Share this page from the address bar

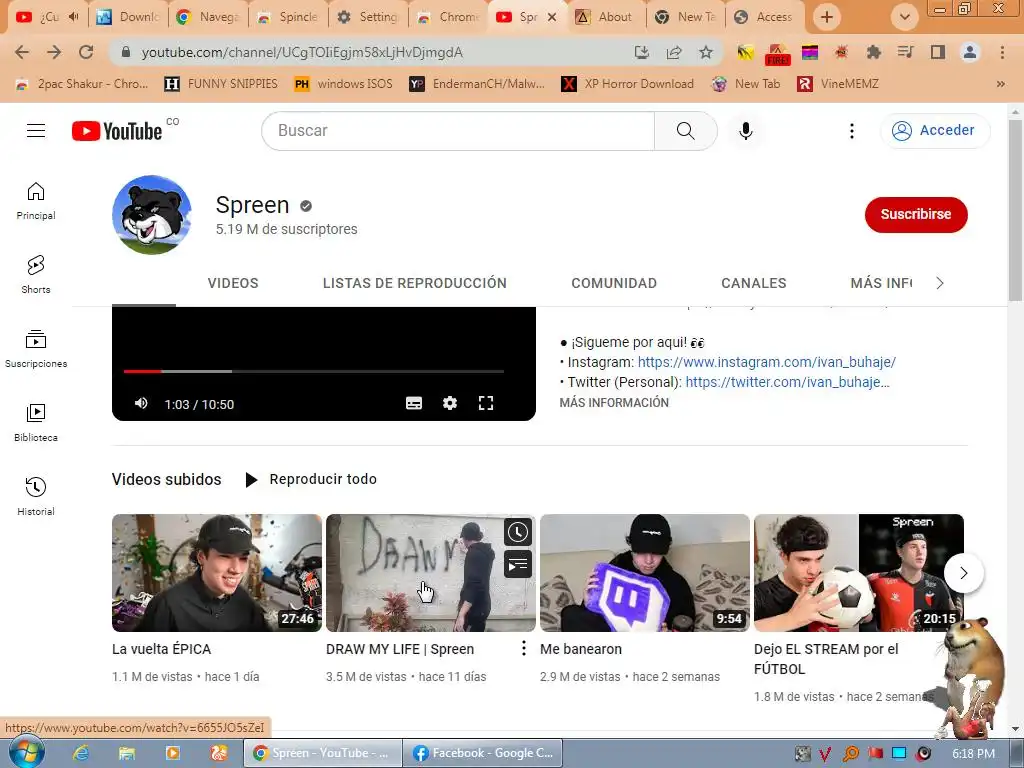[x=674, y=52]
